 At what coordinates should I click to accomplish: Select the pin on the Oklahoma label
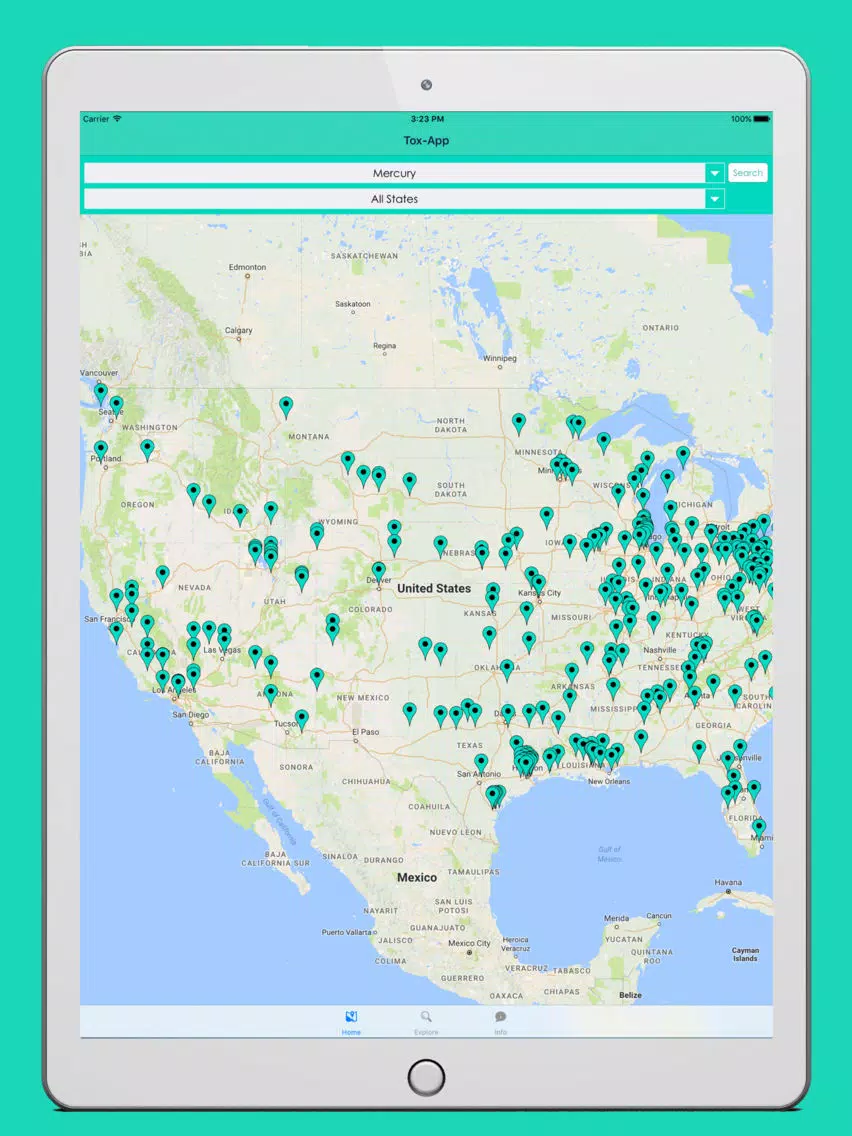(x=507, y=669)
